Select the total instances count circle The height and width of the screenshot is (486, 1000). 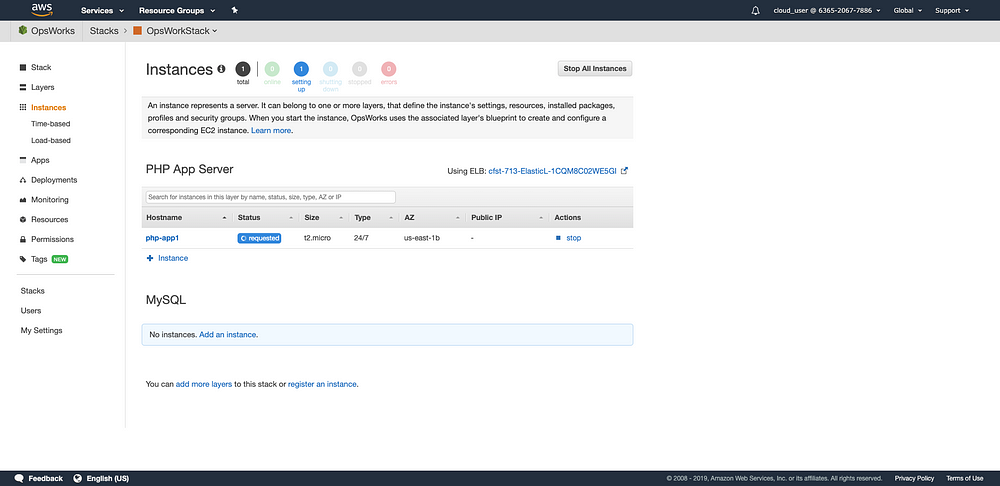coord(242,69)
